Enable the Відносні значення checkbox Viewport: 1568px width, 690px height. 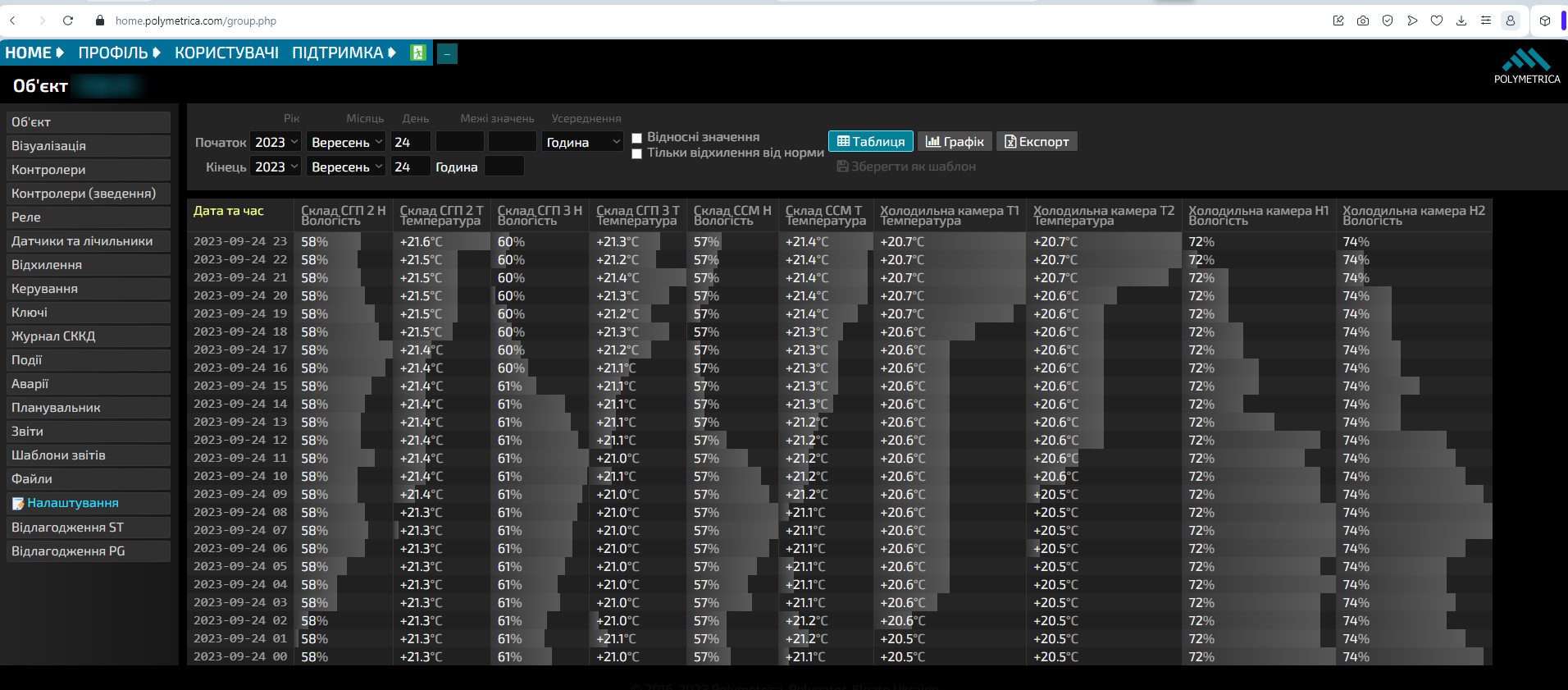636,138
